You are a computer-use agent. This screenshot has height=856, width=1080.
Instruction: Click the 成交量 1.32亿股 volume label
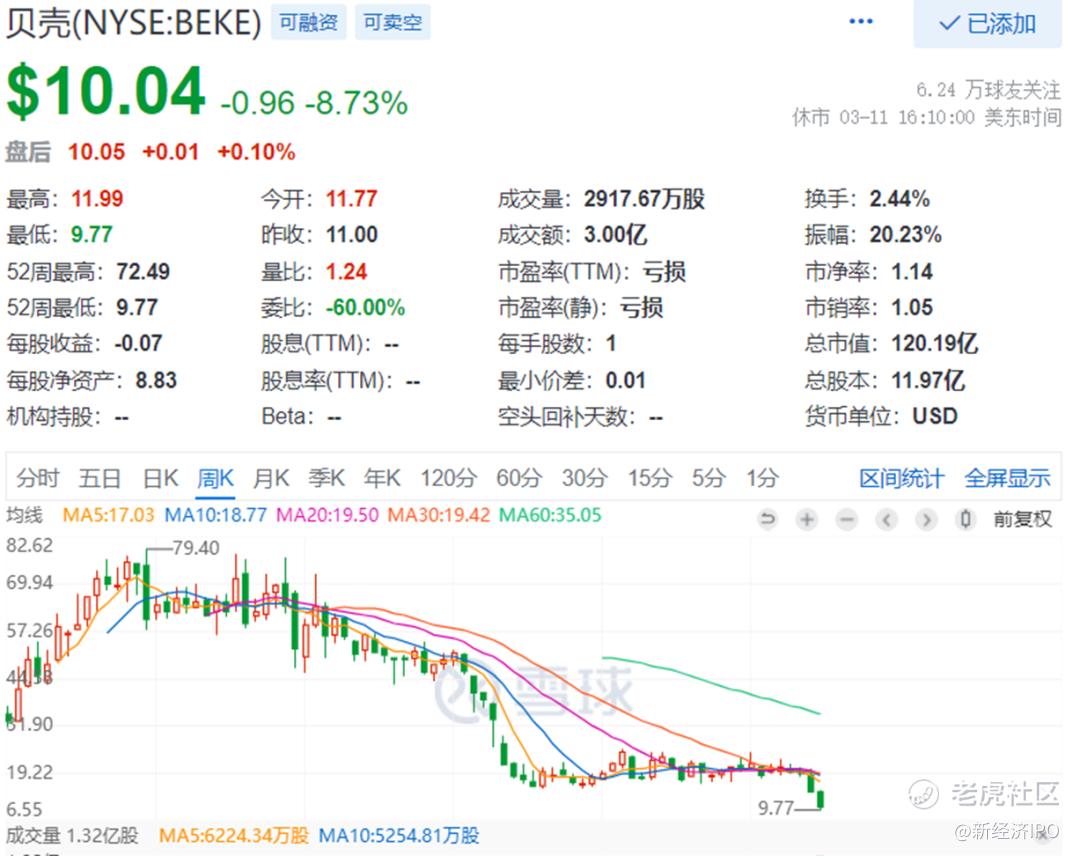[x=72, y=835]
